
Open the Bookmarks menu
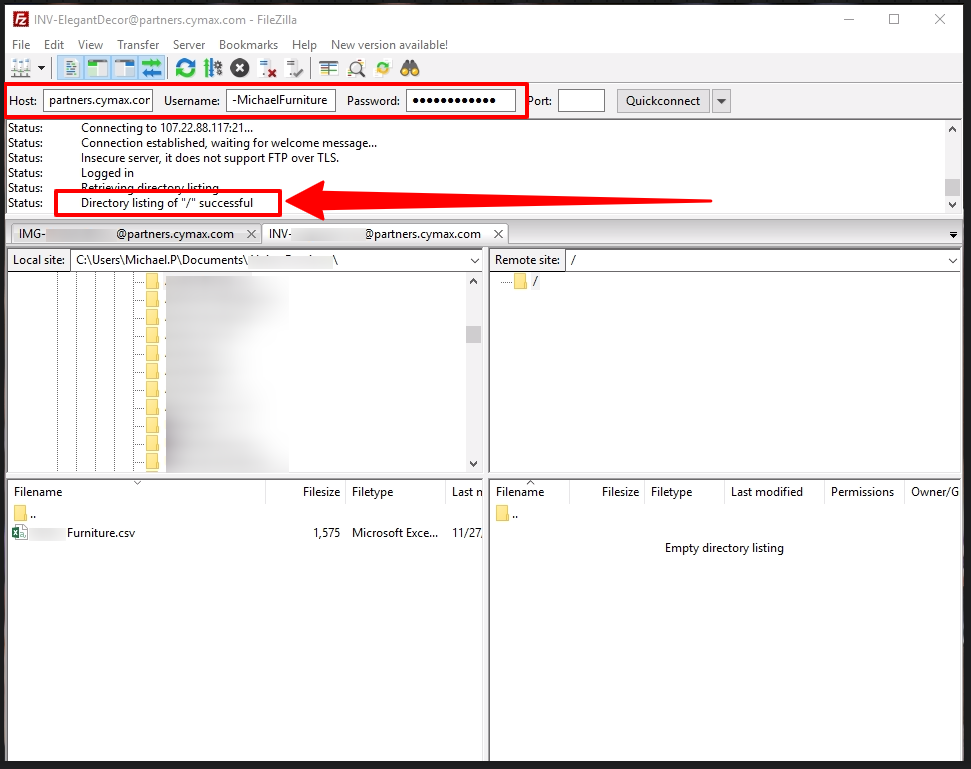click(248, 45)
